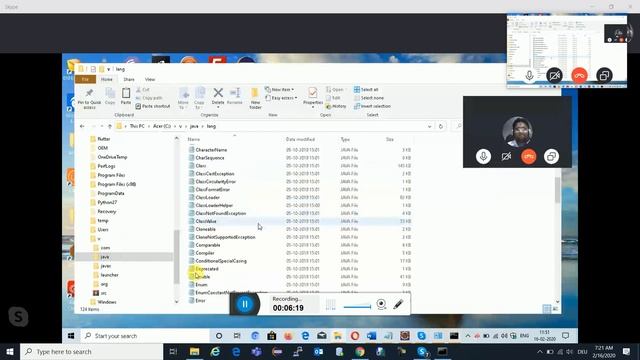Viewport: 640px width, 360px height.
Task: Open New item dropdown
Action: pyautogui.click(x=279, y=89)
